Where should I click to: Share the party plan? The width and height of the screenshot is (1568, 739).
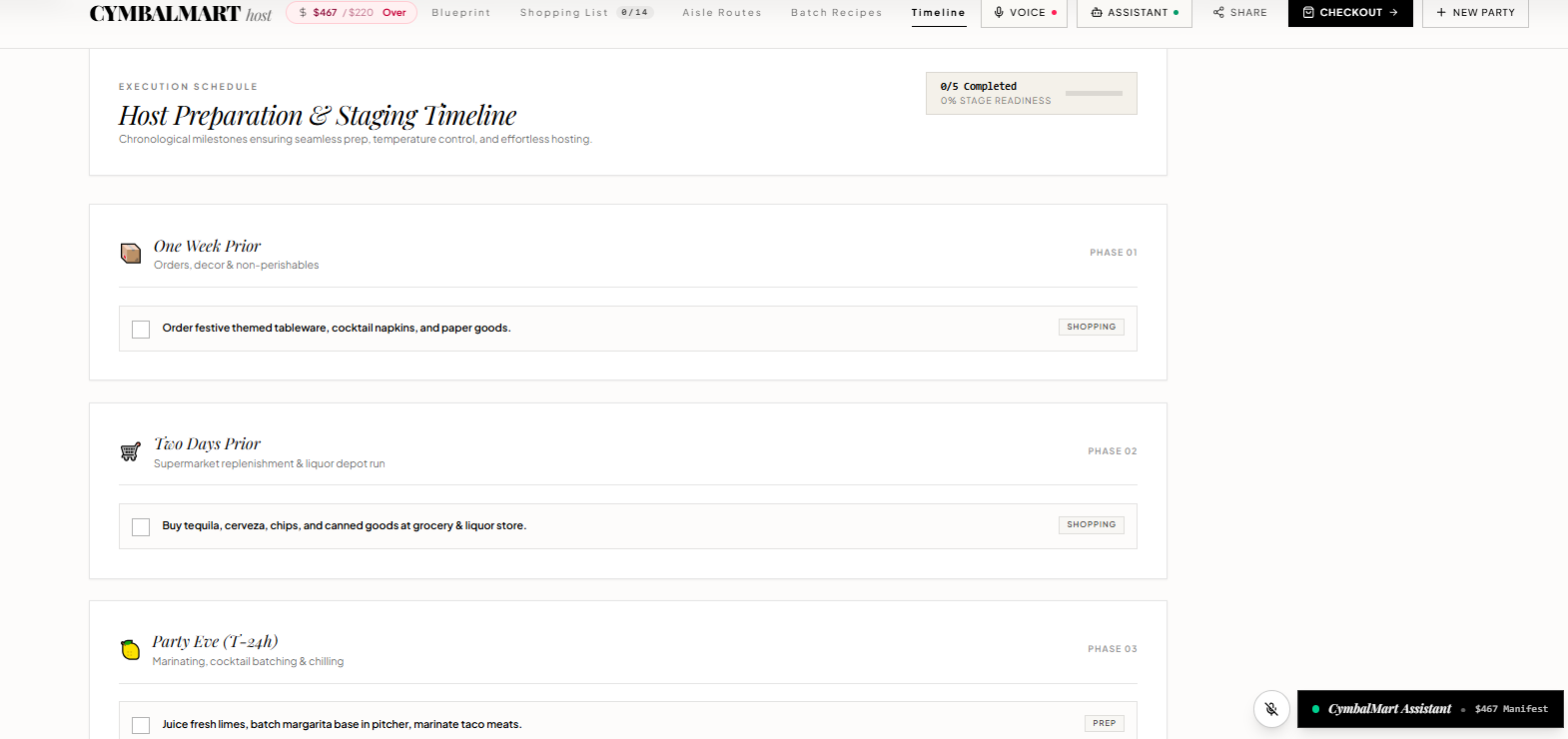(x=1239, y=13)
